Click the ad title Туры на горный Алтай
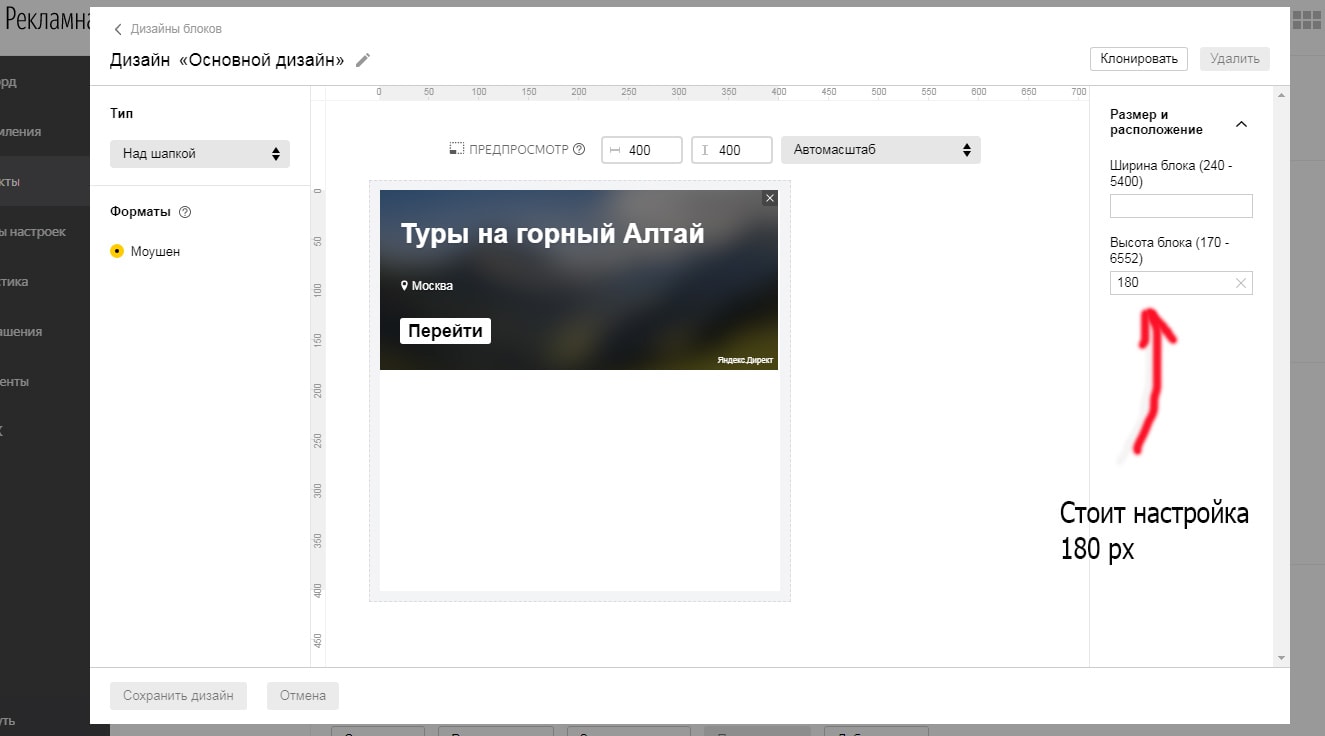The image size is (1325, 736). [x=552, y=234]
